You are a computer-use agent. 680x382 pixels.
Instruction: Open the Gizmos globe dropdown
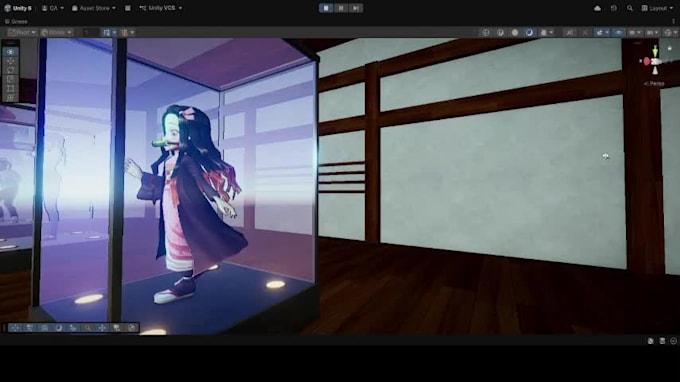pos(670,33)
